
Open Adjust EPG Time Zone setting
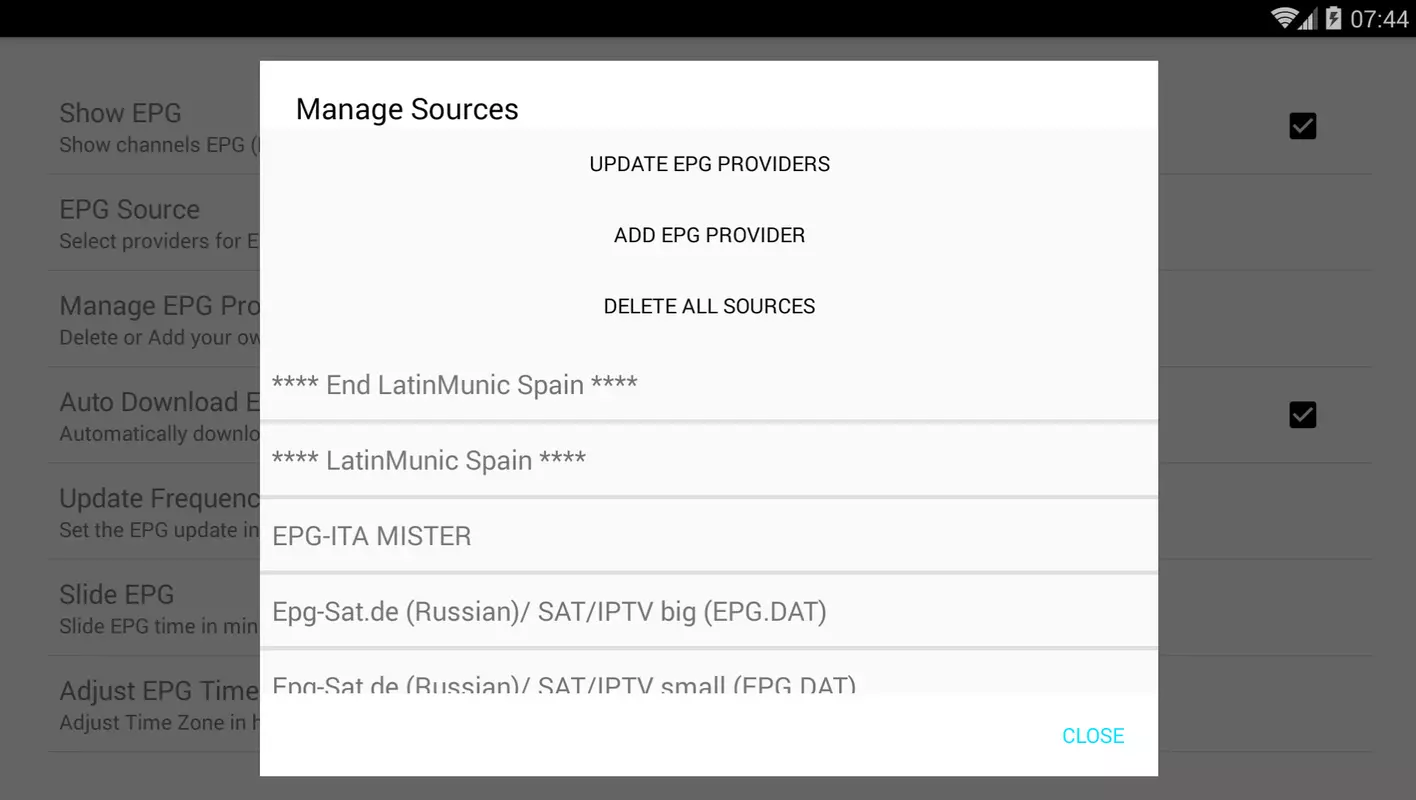point(154,705)
